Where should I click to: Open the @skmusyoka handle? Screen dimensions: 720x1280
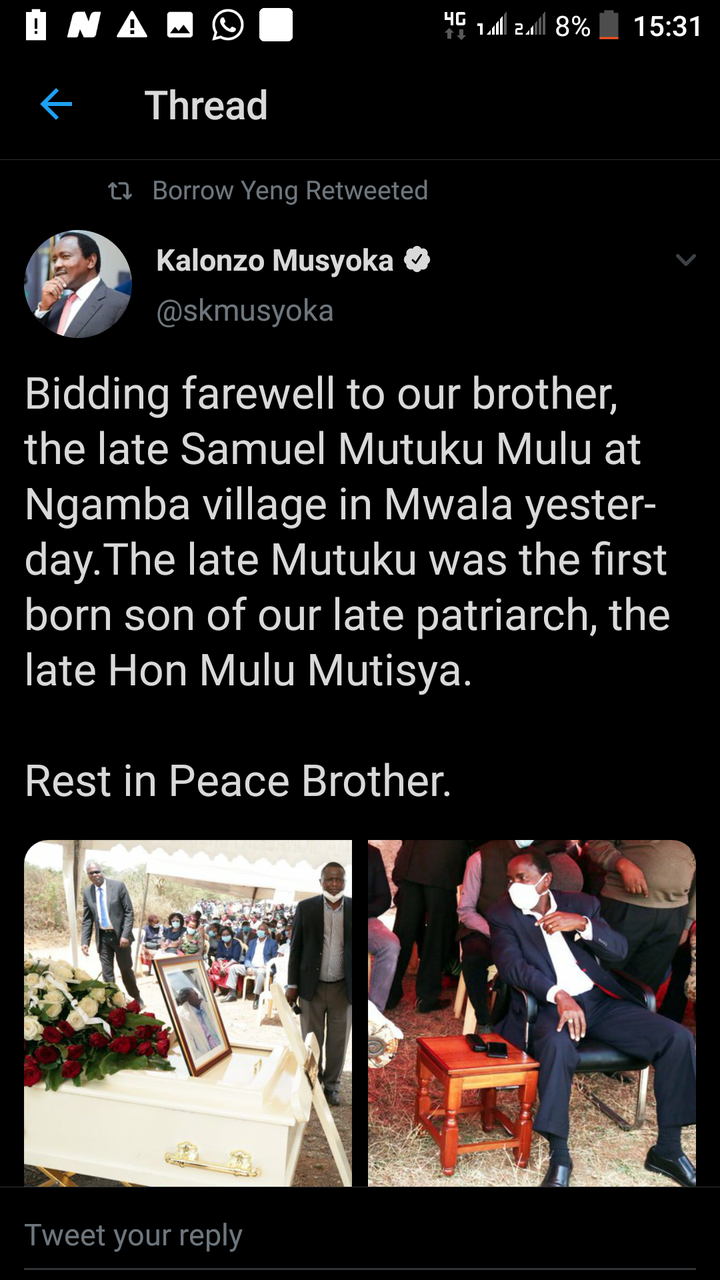[x=245, y=311]
